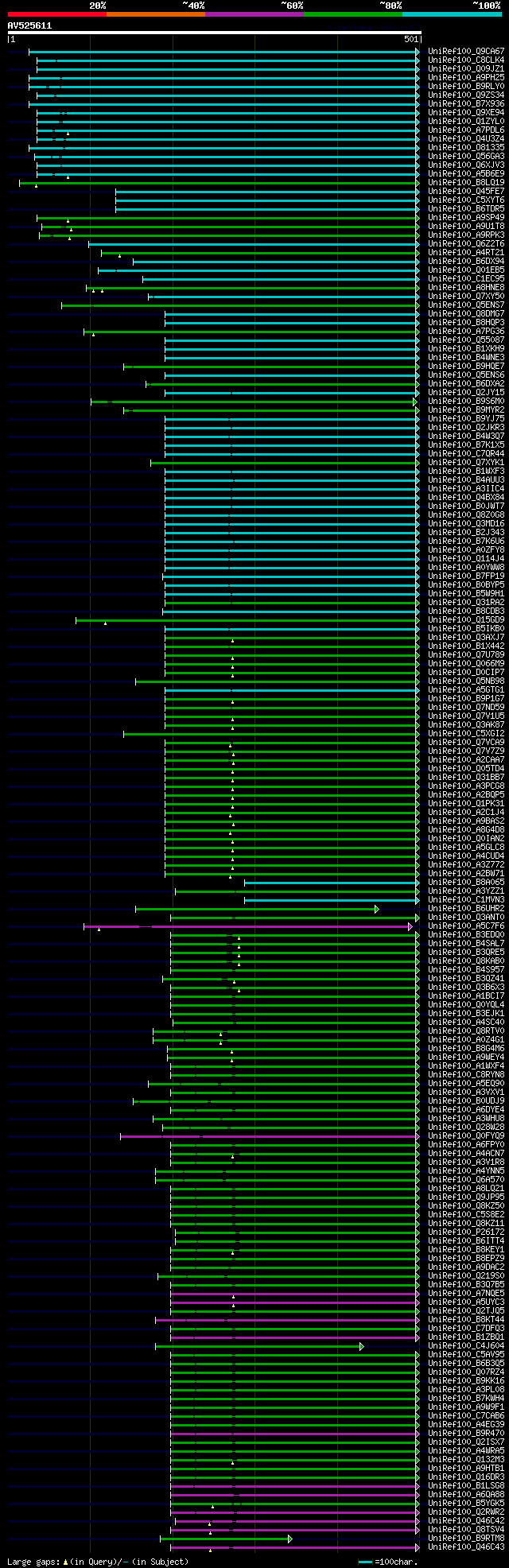Click the green ~80% identity legend segment

click(353, 14)
